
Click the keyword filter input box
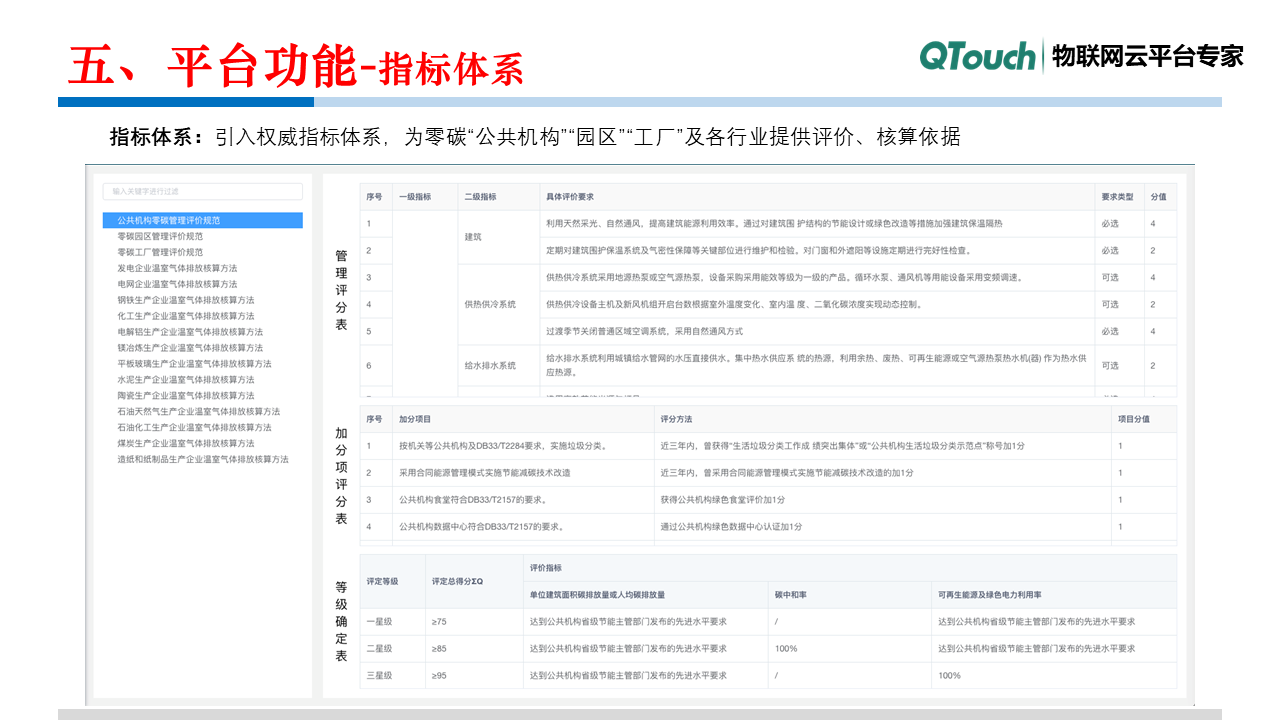click(202, 191)
